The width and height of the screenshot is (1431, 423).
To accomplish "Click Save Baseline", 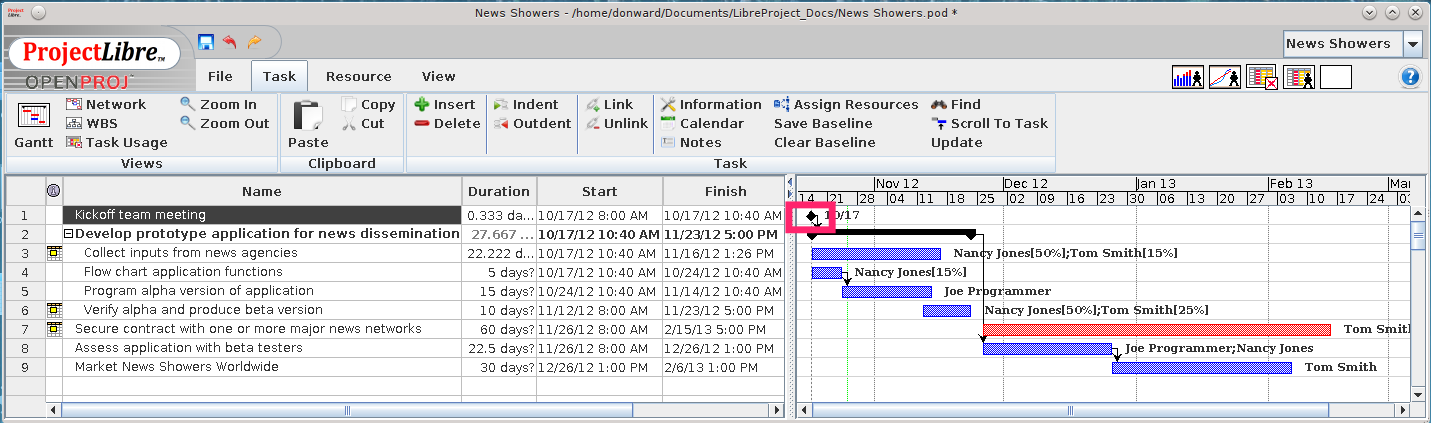I will (x=823, y=123).
